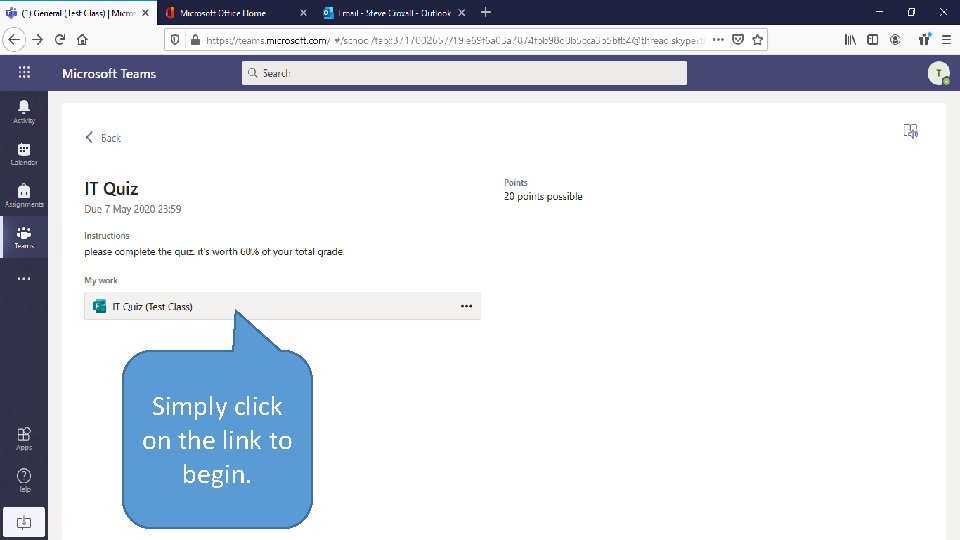Click the Teams search box
Screen dimensions: 960x540
464,73
